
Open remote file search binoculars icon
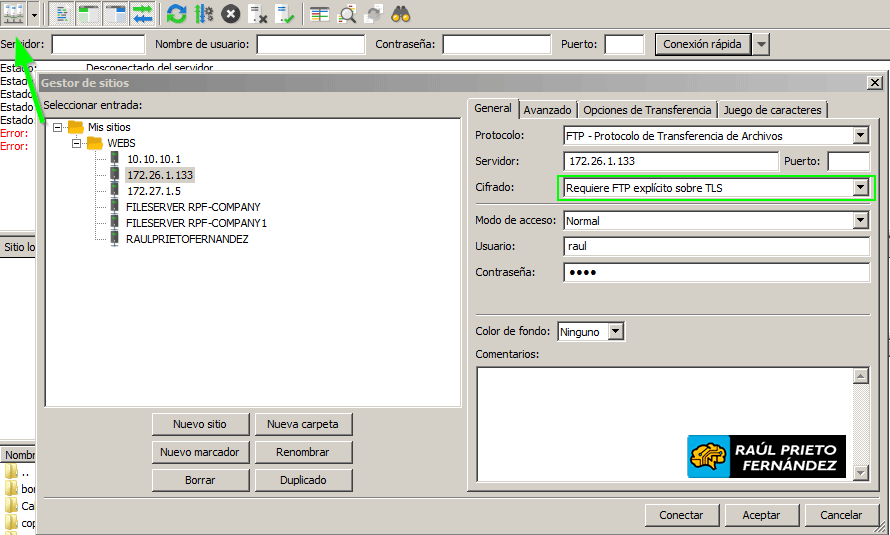point(401,14)
